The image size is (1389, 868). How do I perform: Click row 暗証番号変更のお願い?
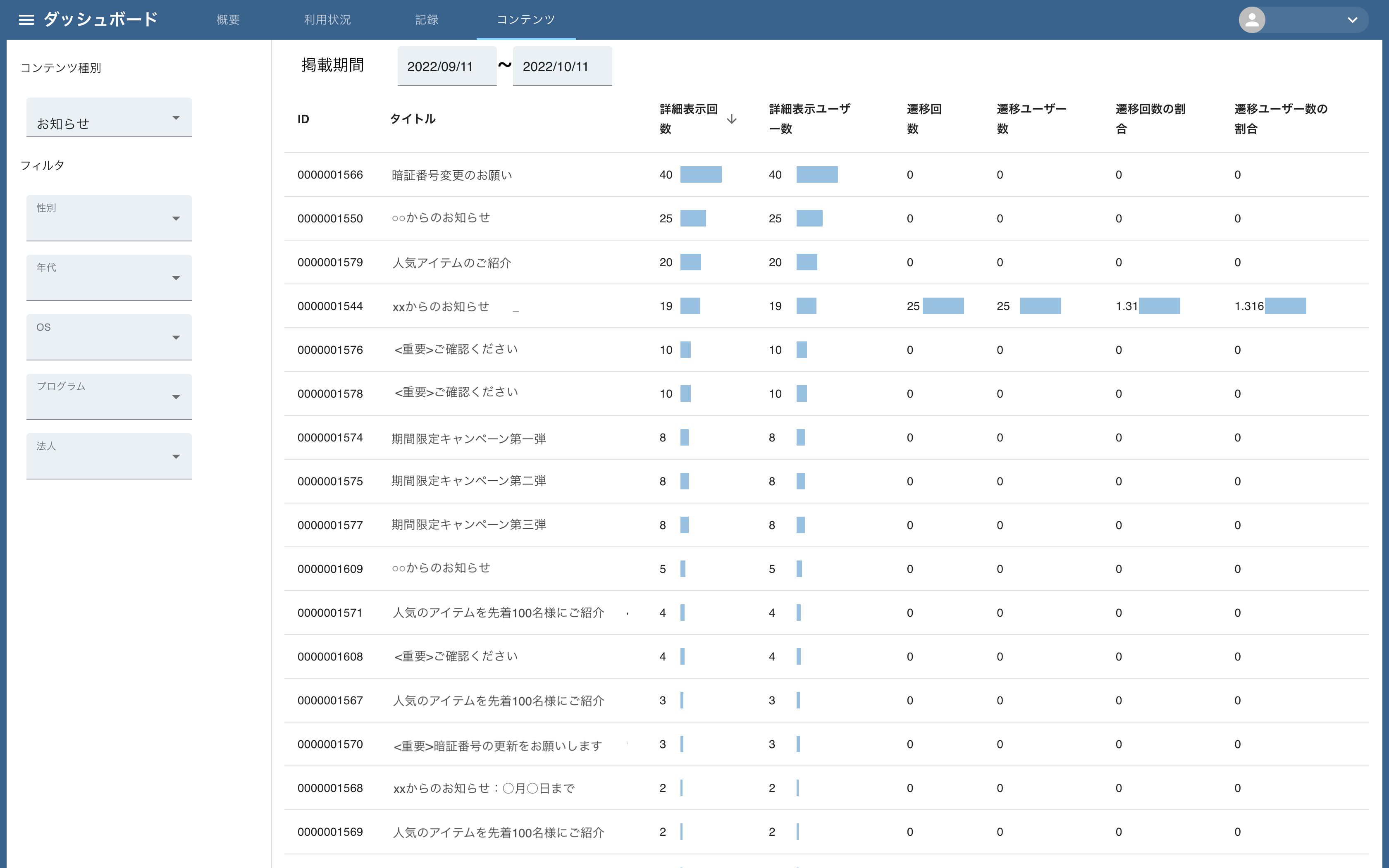point(452,175)
